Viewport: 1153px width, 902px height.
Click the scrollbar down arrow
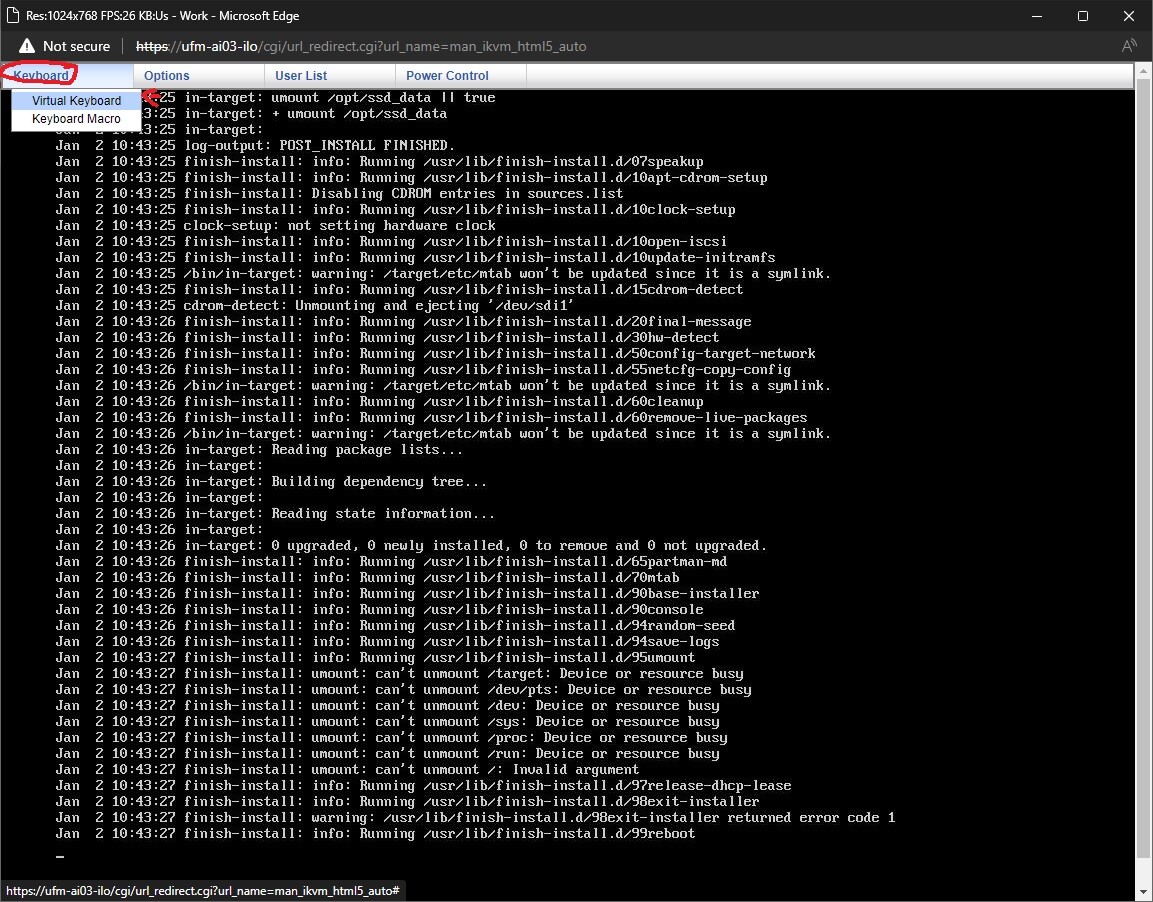[1143, 890]
